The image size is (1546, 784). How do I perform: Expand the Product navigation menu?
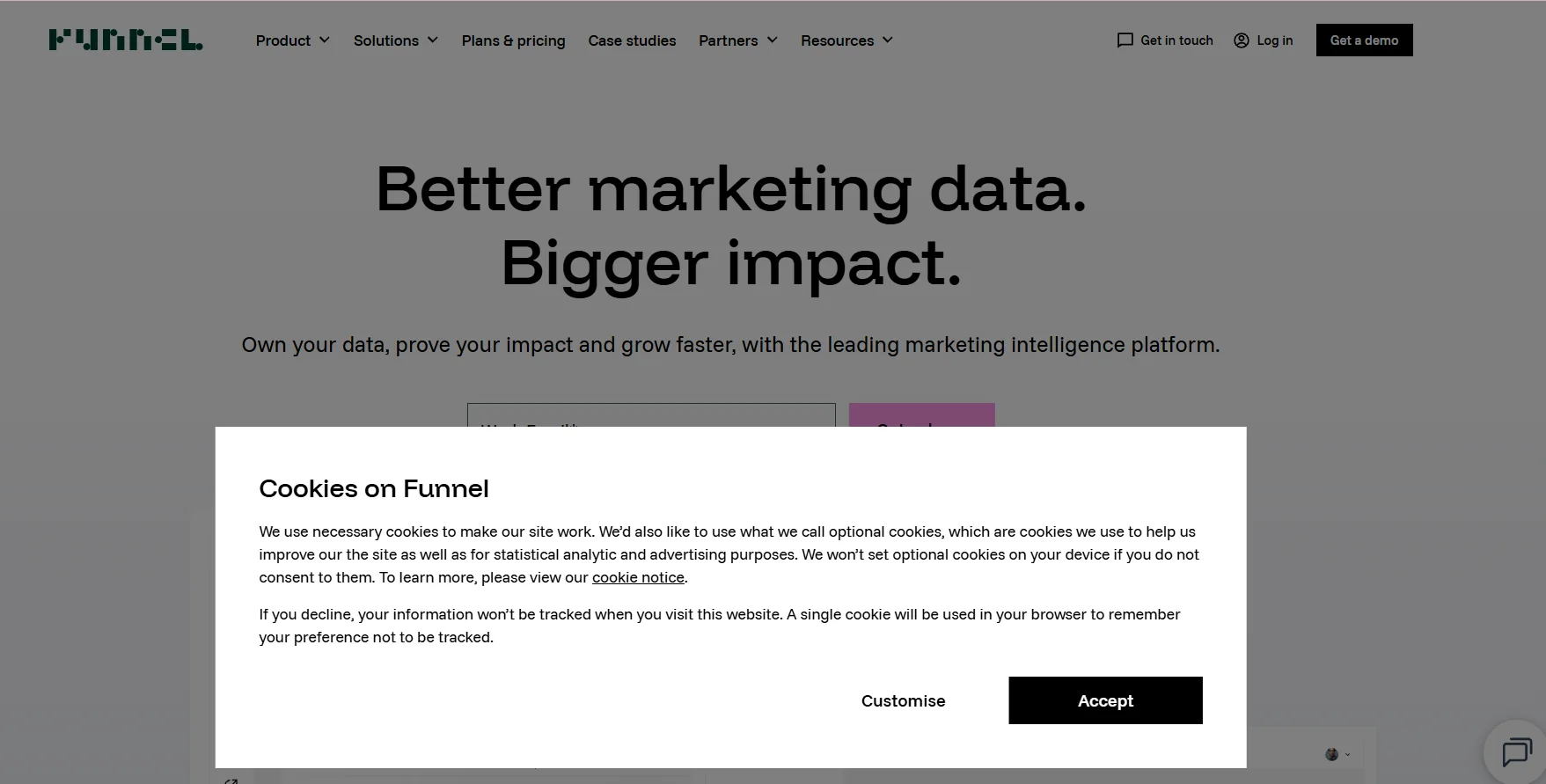[x=291, y=40]
